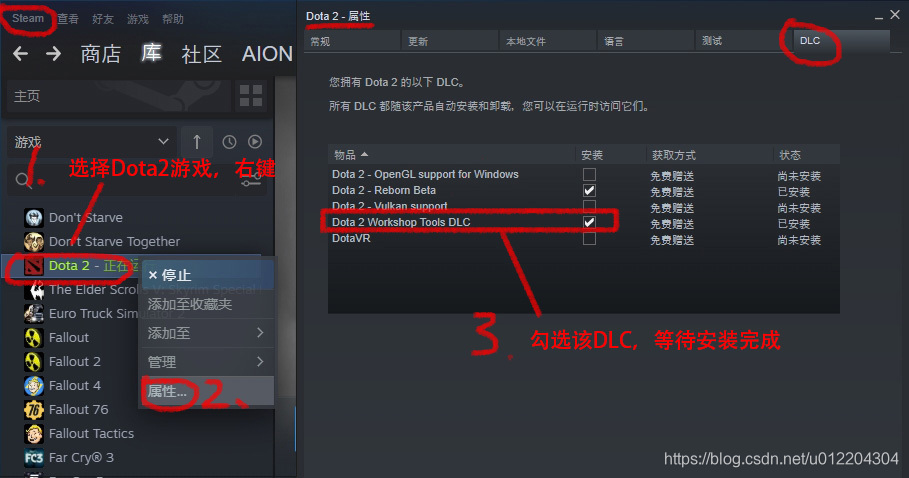The width and height of the screenshot is (909, 478).
Task: Uncheck the Reborn Beta DLC
Action: click(x=589, y=191)
